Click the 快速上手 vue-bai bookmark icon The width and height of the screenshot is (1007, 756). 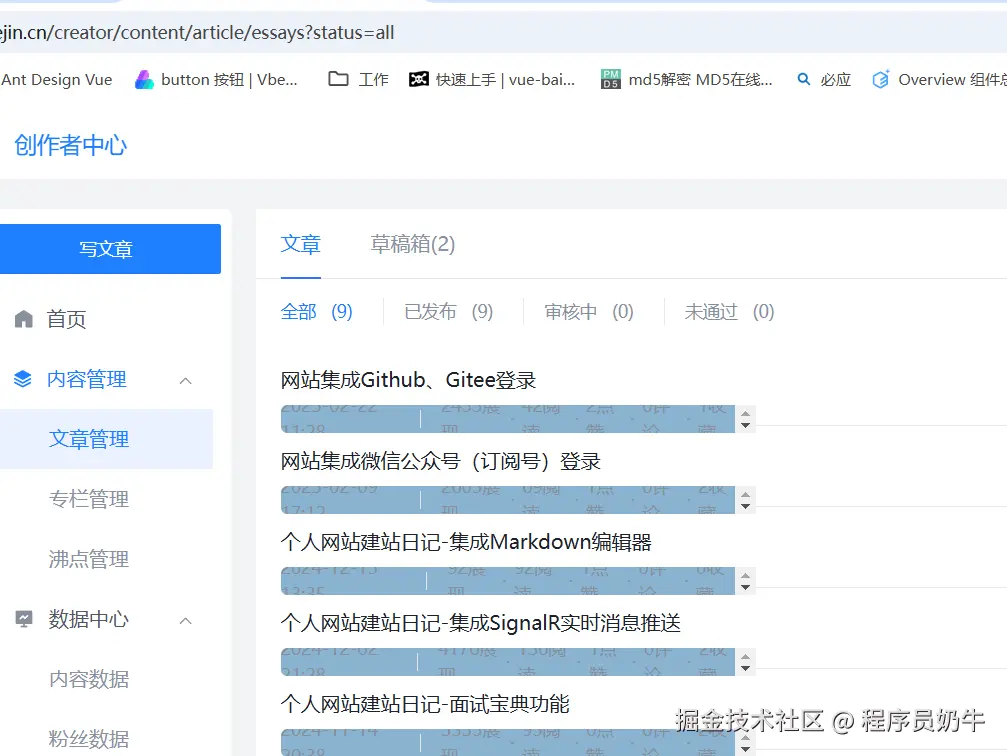tap(421, 79)
